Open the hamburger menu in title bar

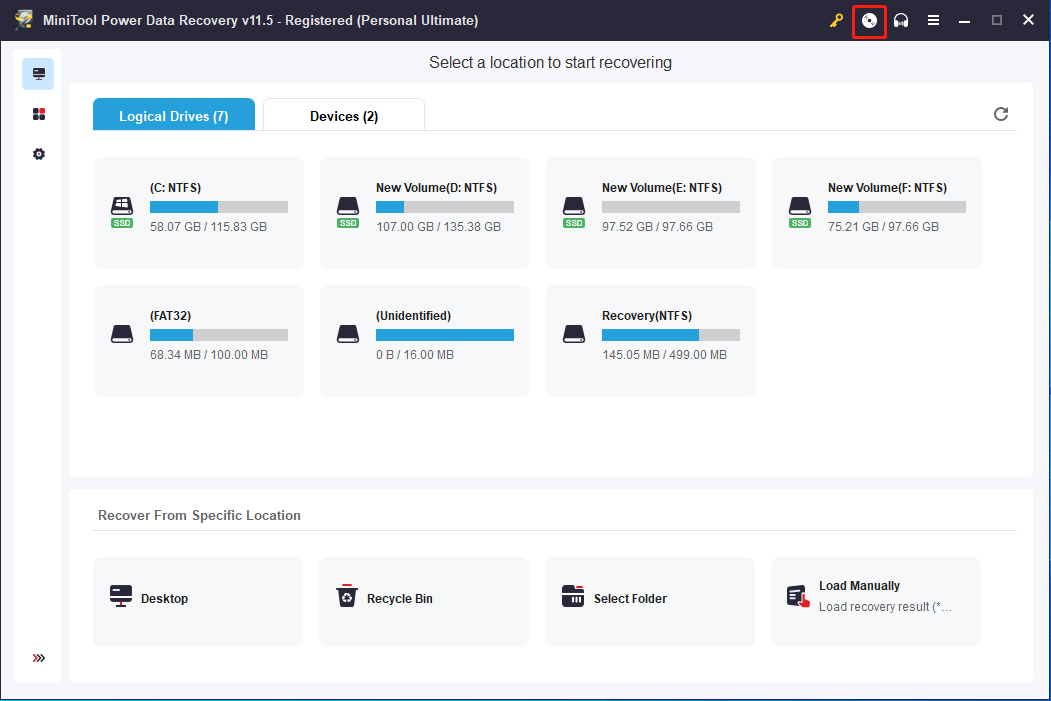[x=933, y=21]
